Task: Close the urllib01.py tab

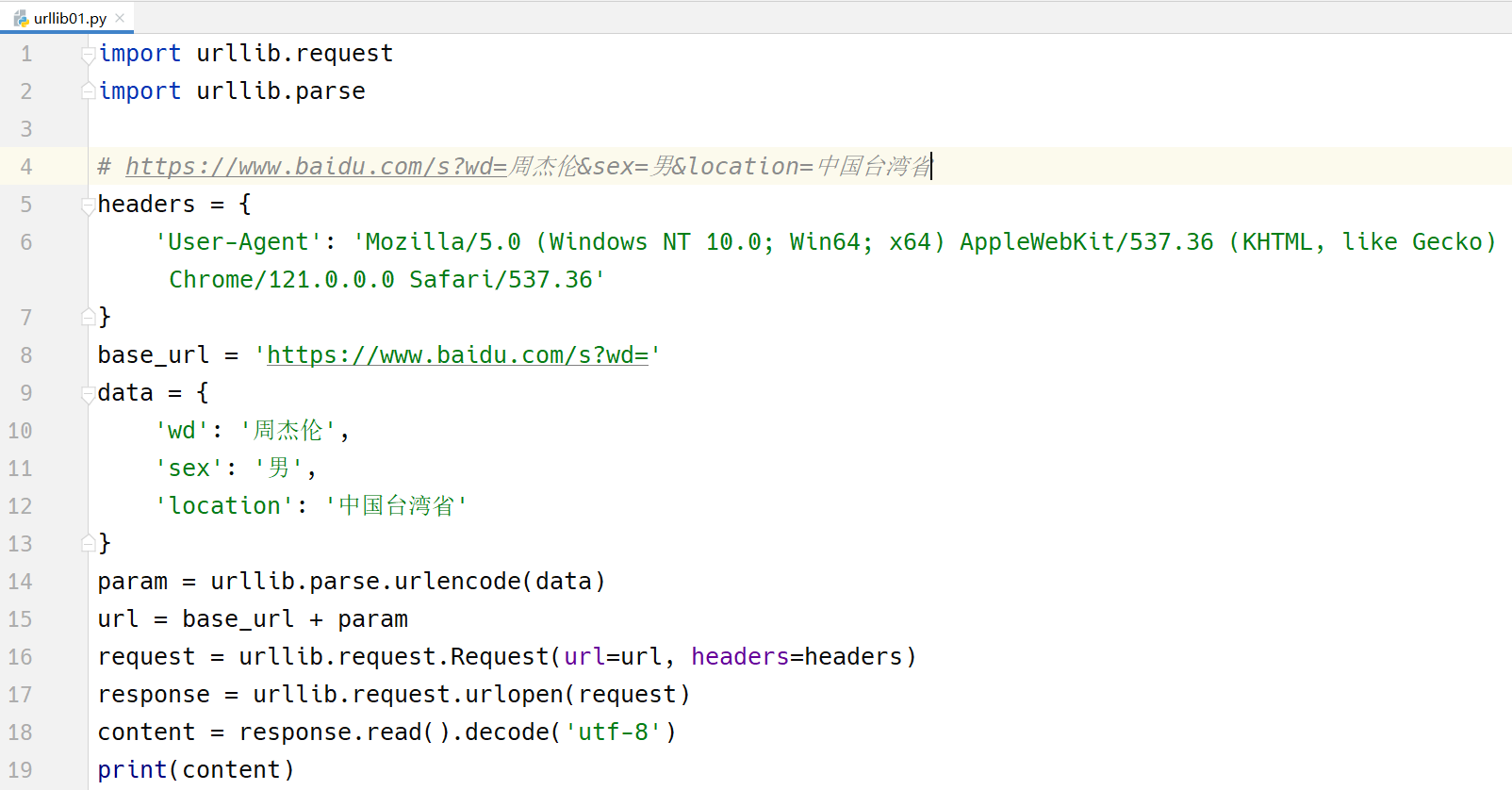Action: point(120,18)
